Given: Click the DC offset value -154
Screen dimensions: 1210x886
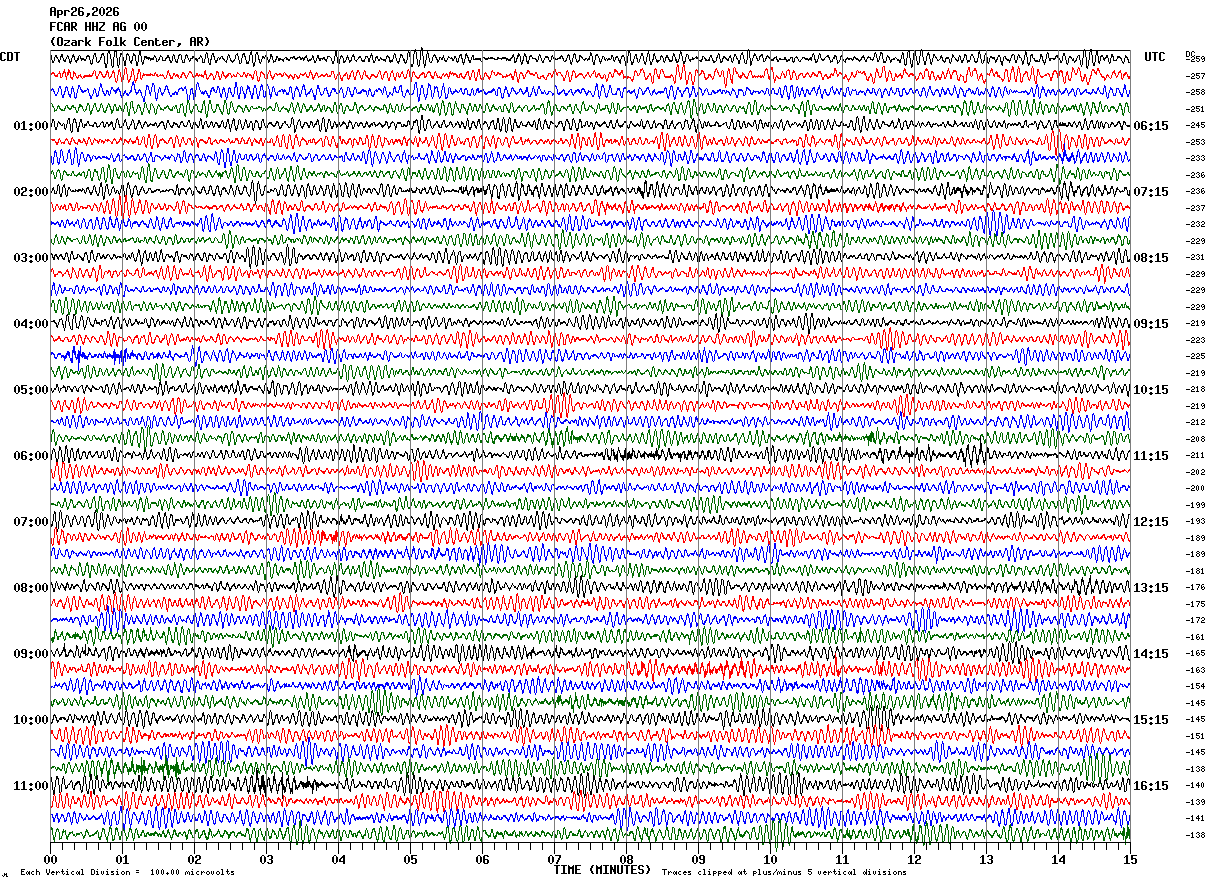Looking at the screenshot, I should coord(1195,687).
